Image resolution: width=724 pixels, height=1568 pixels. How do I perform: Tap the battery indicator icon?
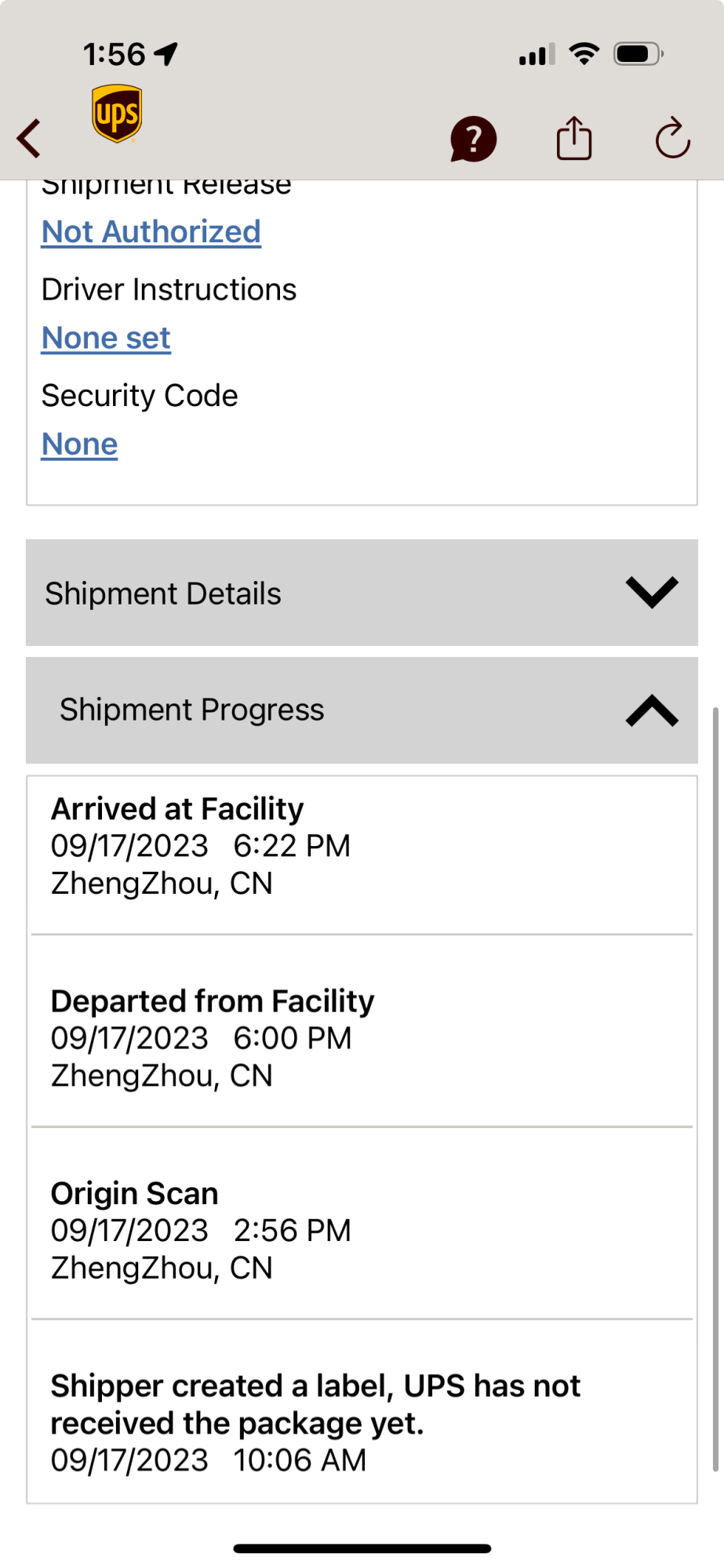click(639, 54)
